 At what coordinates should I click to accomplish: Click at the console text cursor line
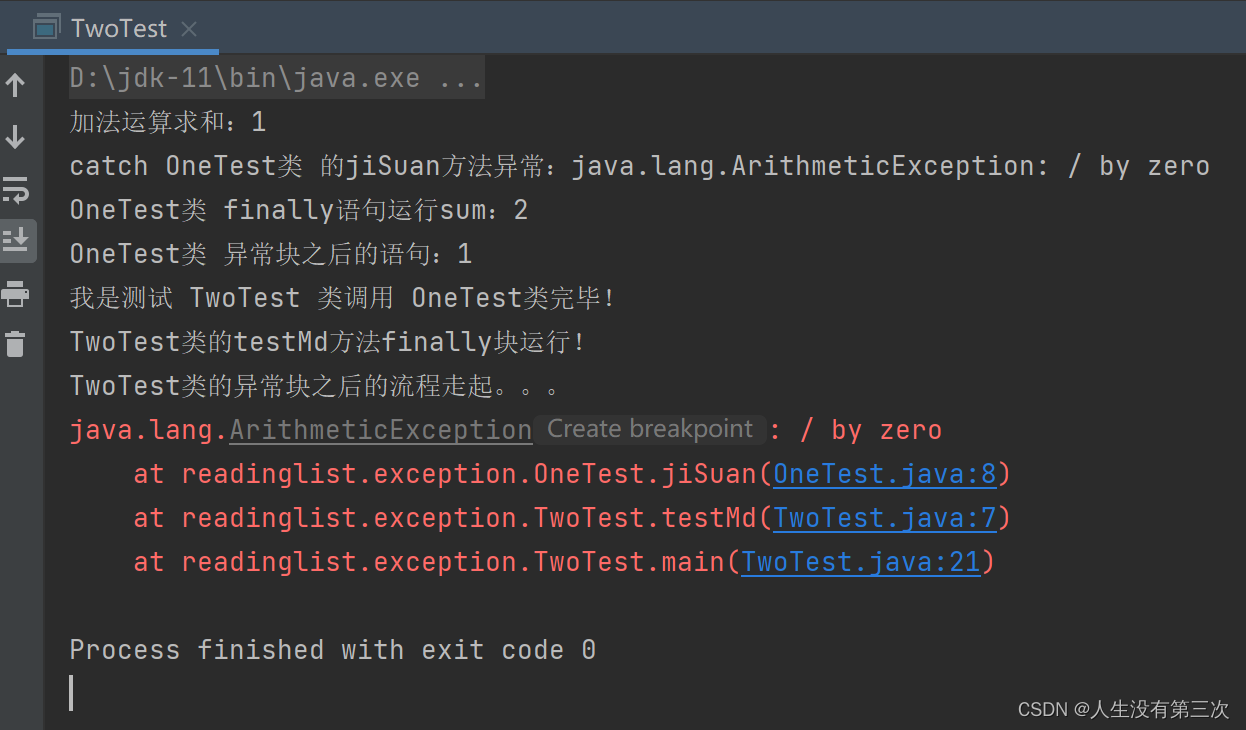[71, 693]
